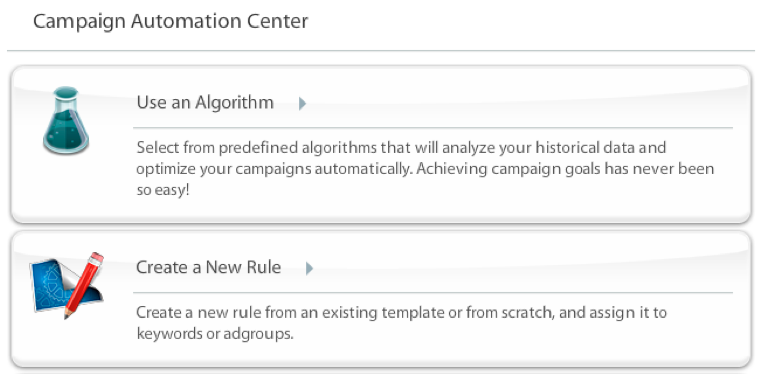Click the blueprint and pencil rule icon
This screenshot has height=374, width=762.
(67, 285)
